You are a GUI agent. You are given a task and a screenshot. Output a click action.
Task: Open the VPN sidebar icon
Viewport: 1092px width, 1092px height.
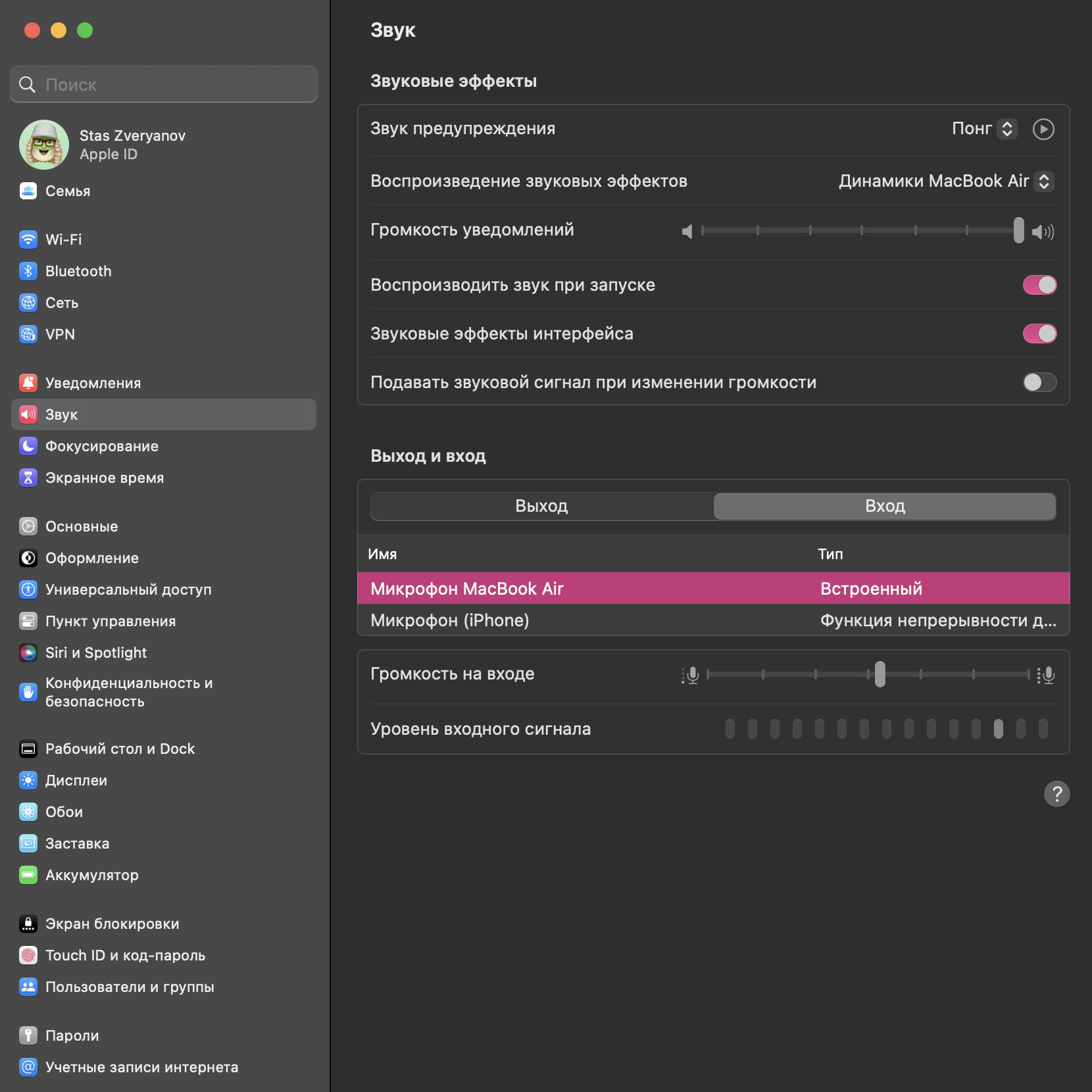pos(28,334)
